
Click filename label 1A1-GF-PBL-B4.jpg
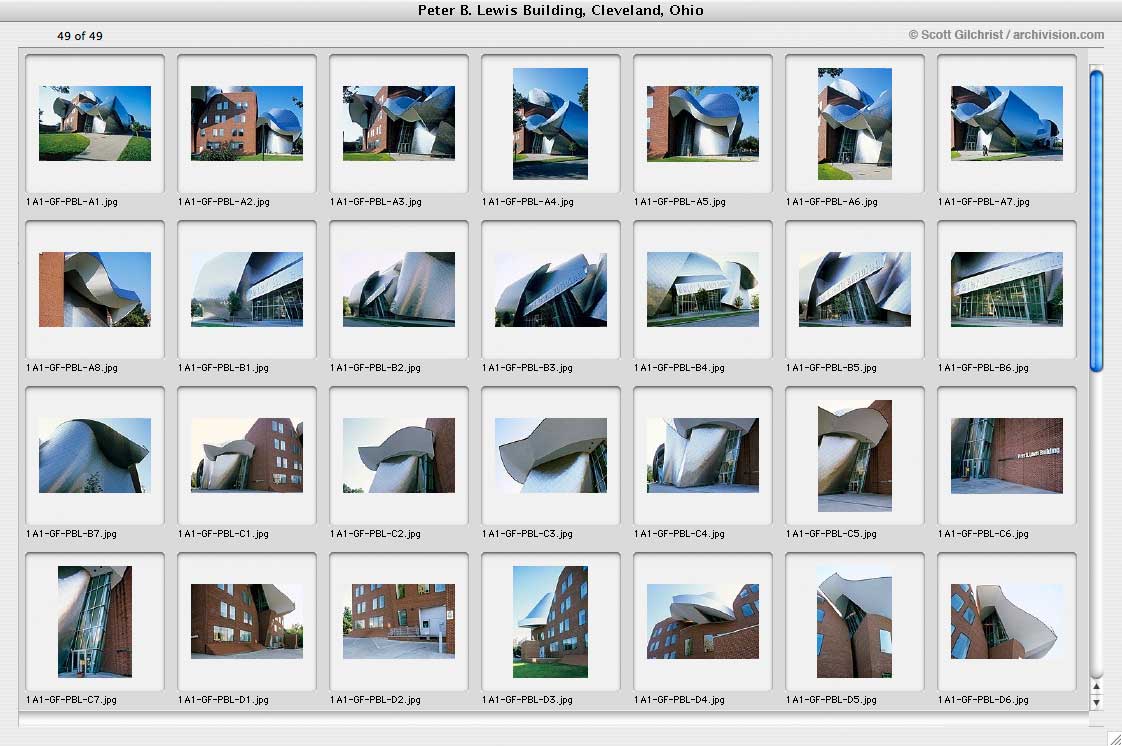tap(679, 368)
